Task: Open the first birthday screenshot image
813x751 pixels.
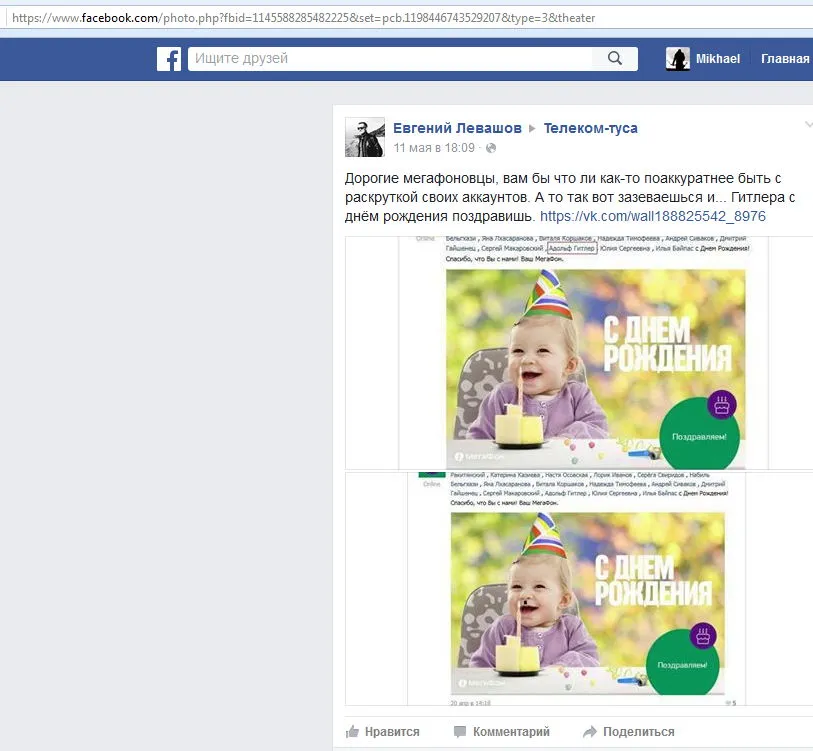Action: [x=579, y=353]
